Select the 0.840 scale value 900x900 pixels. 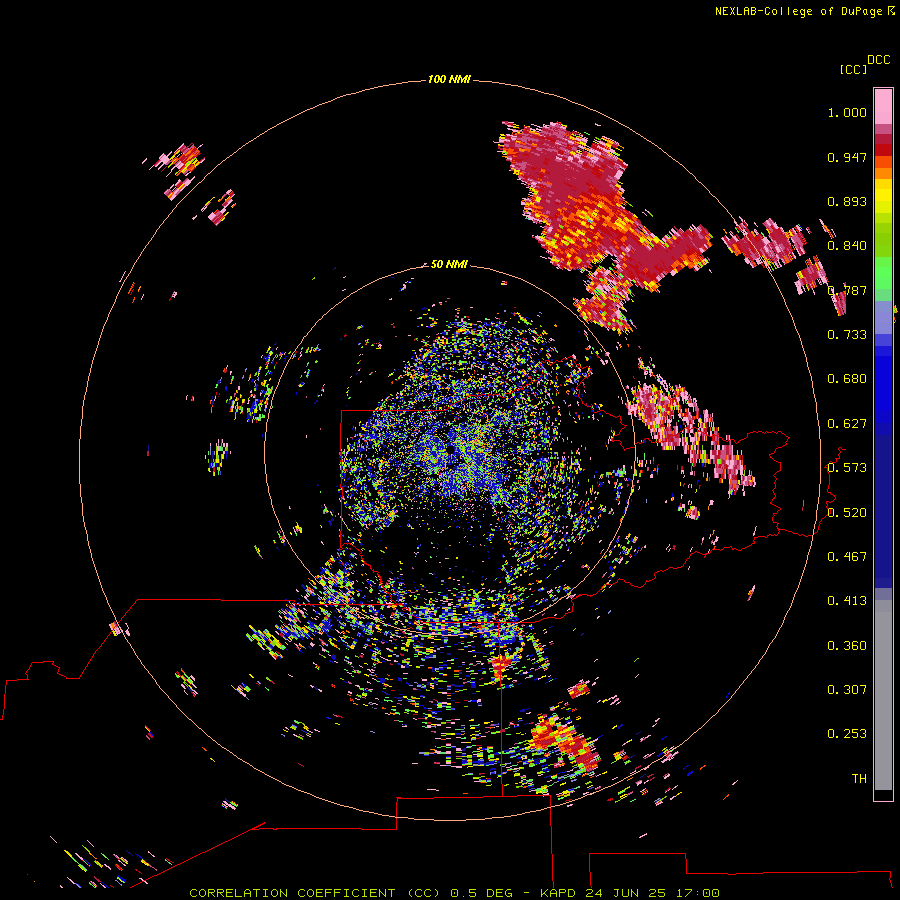(x=847, y=246)
